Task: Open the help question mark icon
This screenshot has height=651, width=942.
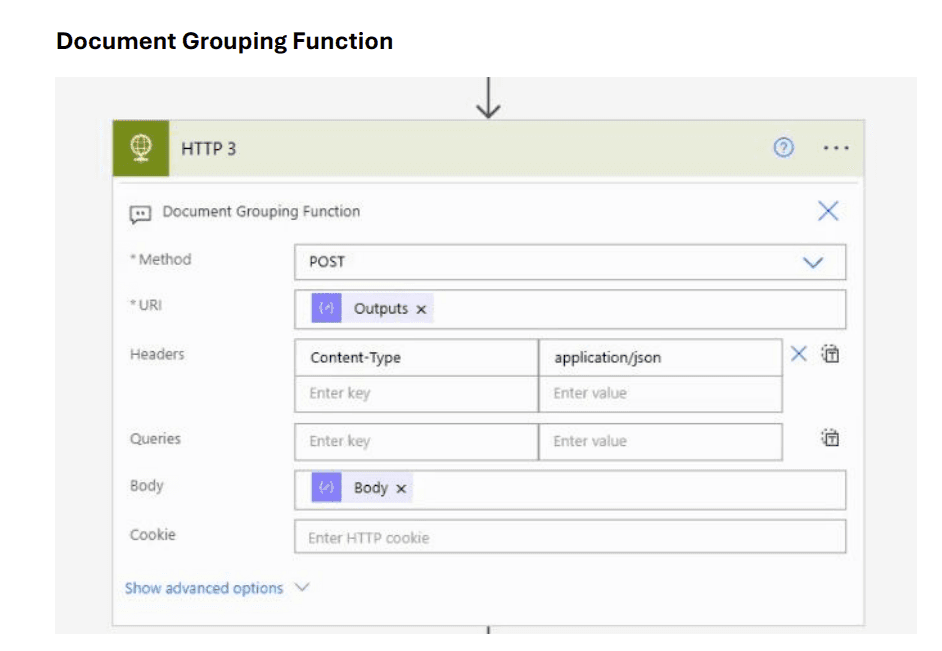Action: [x=783, y=147]
